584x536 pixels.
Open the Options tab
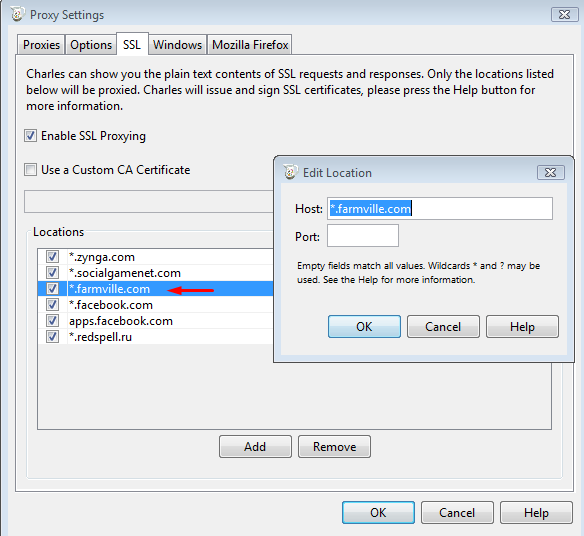coord(91,45)
